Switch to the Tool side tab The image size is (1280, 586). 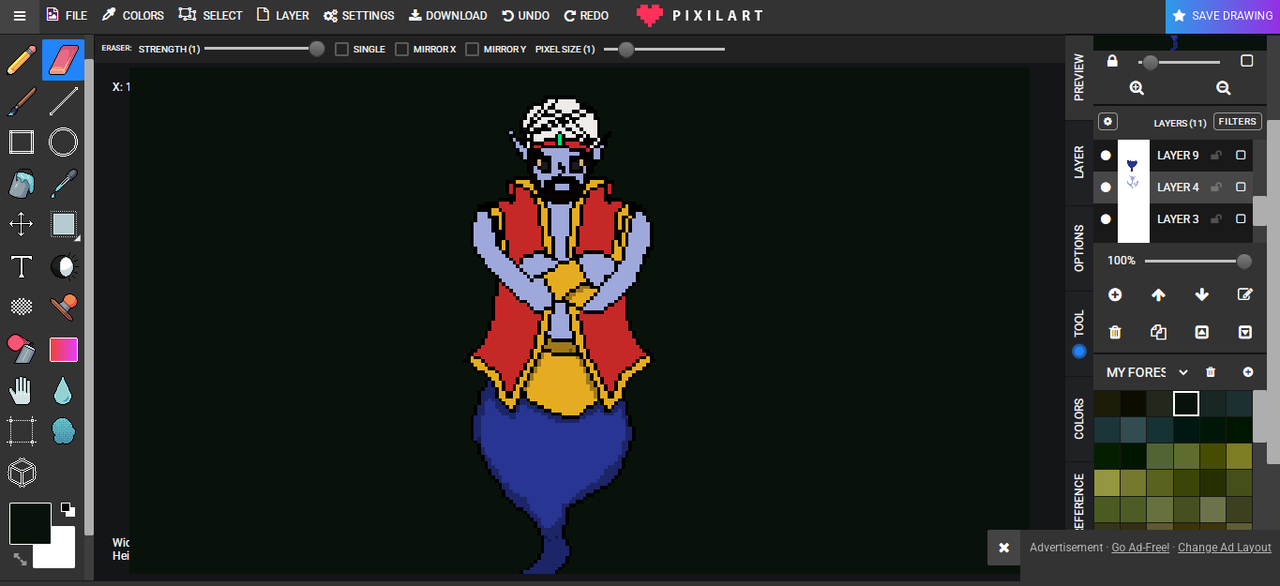pyautogui.click(x=1079, y=332)
